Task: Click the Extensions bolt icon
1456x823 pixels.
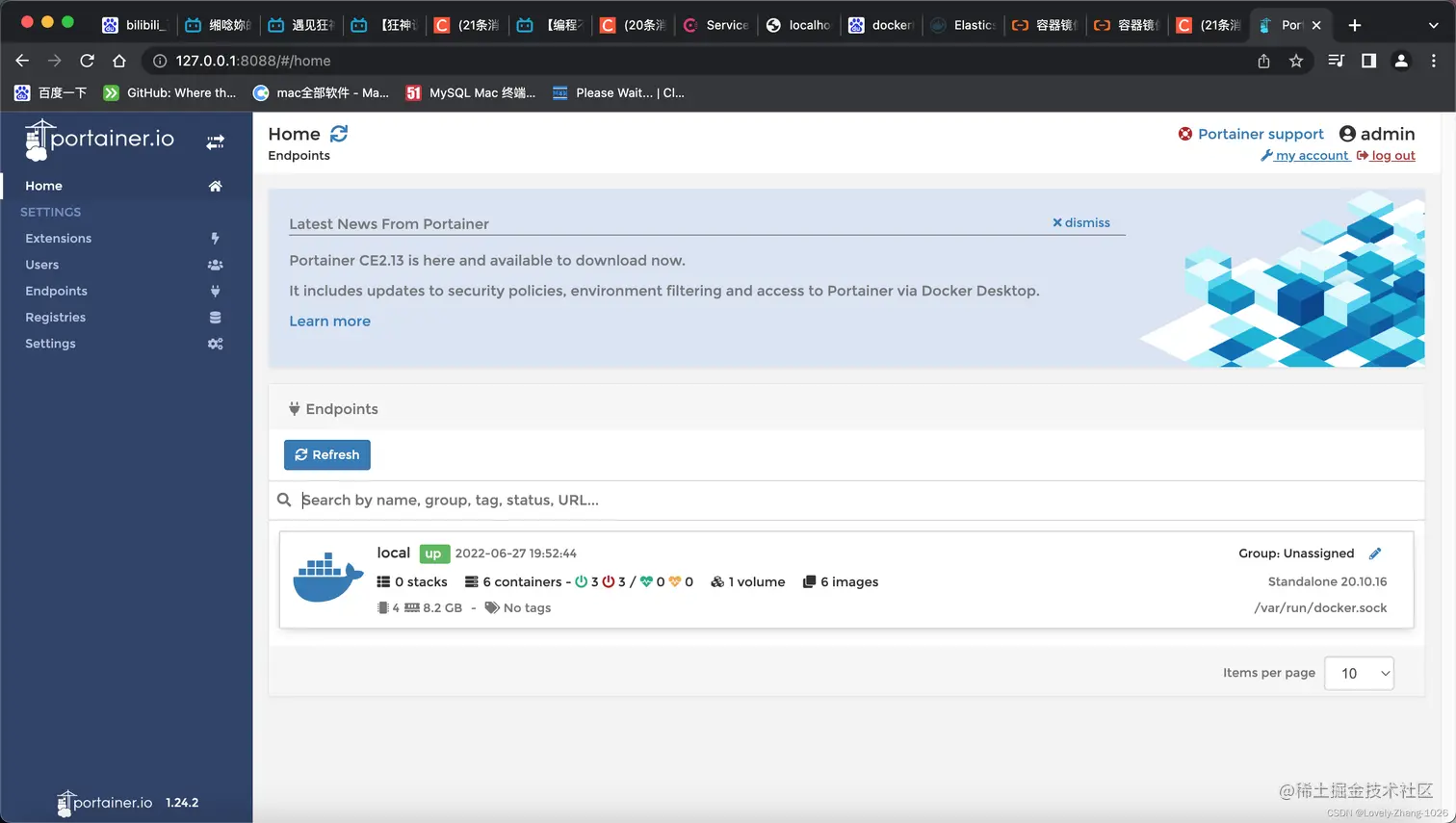Action: coord(215,239)
